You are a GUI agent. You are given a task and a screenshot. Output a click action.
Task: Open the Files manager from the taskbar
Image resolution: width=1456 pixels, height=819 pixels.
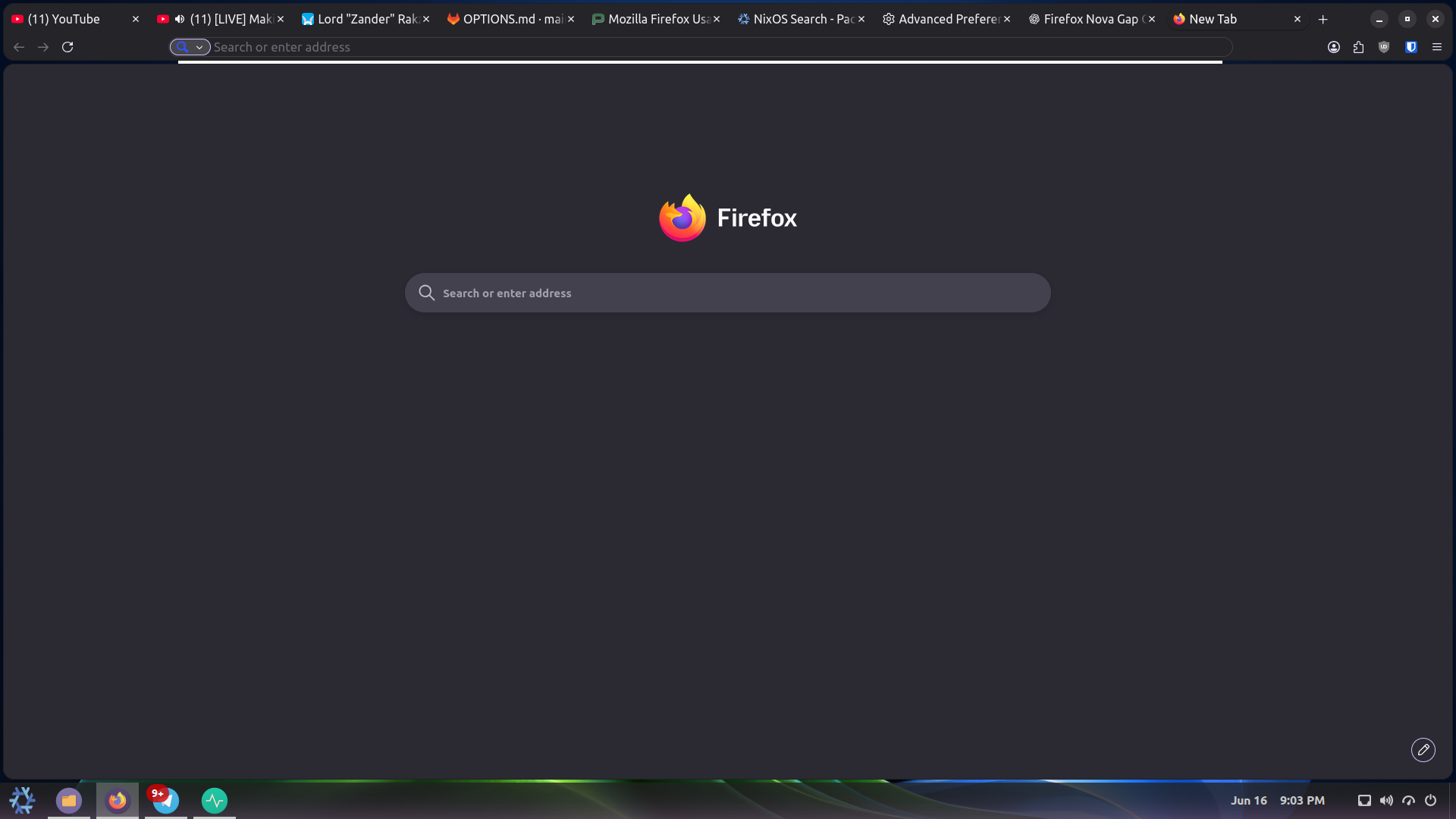click(x=69, y=800)
